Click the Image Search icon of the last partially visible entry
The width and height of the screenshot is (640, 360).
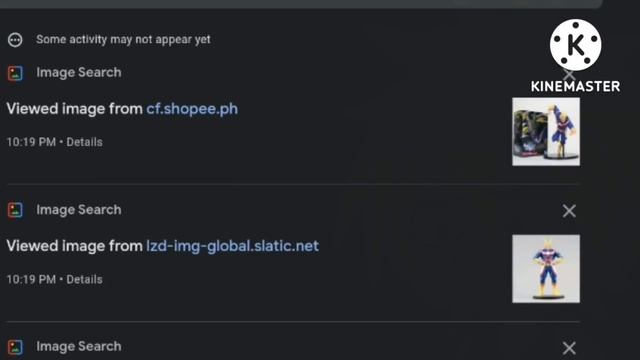pos(15,347)
